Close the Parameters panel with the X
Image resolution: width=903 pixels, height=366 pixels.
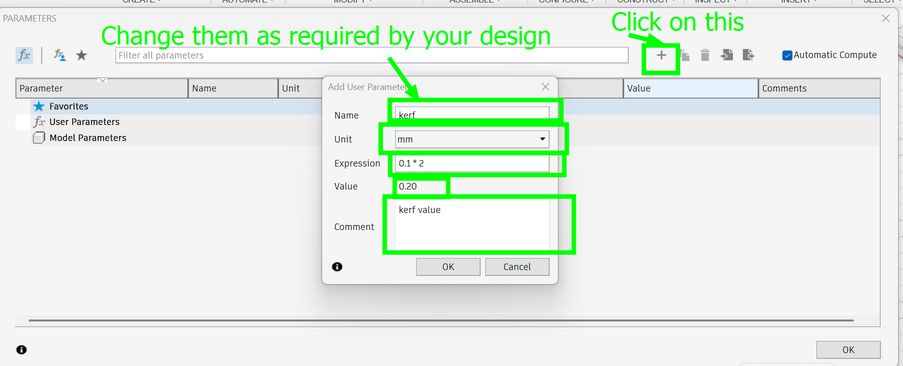click(x=886, y=18)
